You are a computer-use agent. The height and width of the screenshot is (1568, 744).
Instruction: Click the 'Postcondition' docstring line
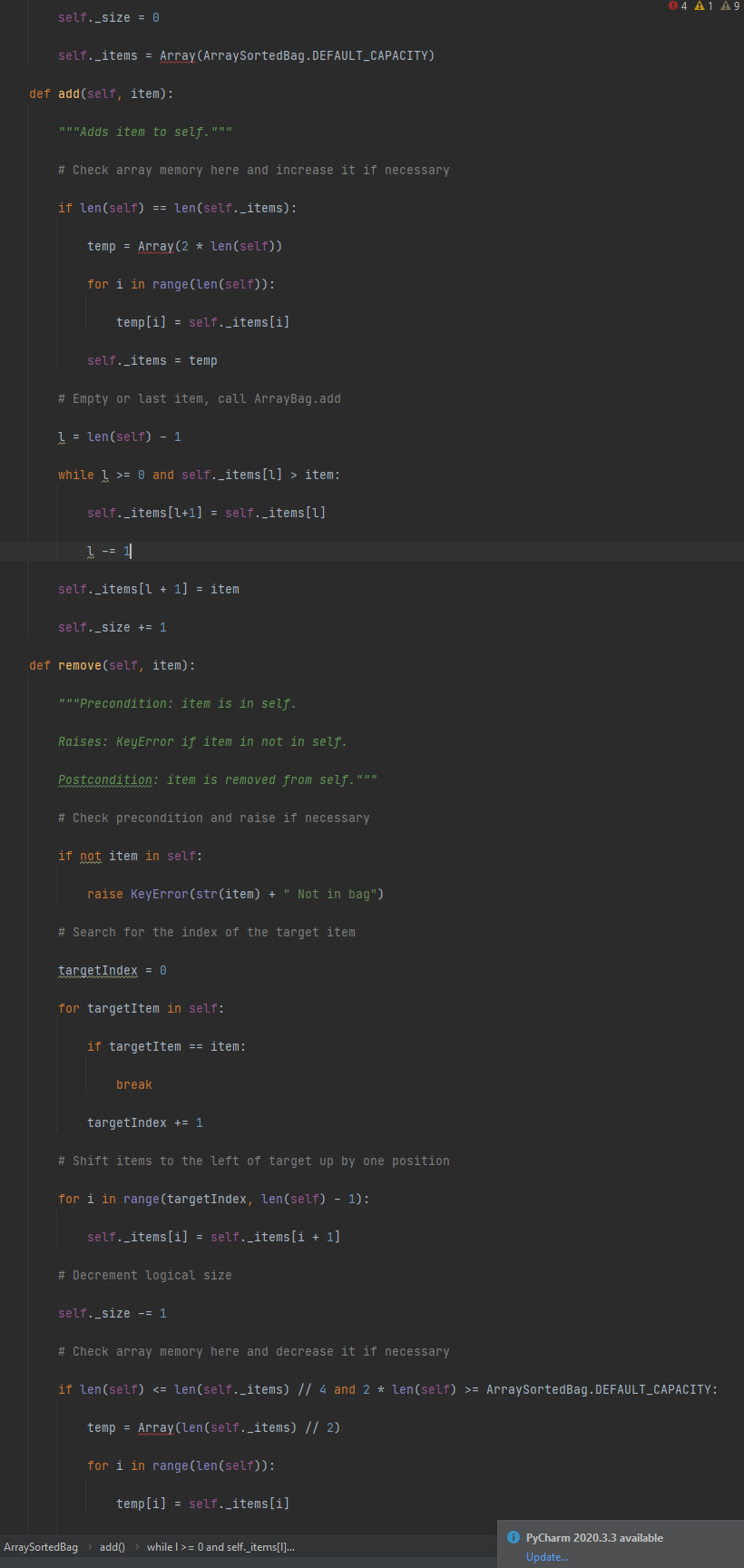tap(218, 779)
